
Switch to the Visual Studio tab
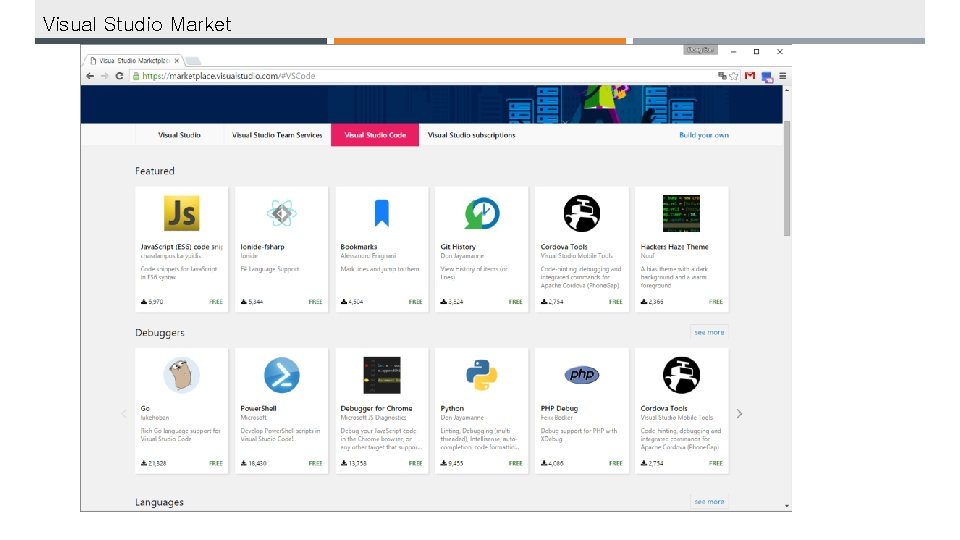click(179, 135)
